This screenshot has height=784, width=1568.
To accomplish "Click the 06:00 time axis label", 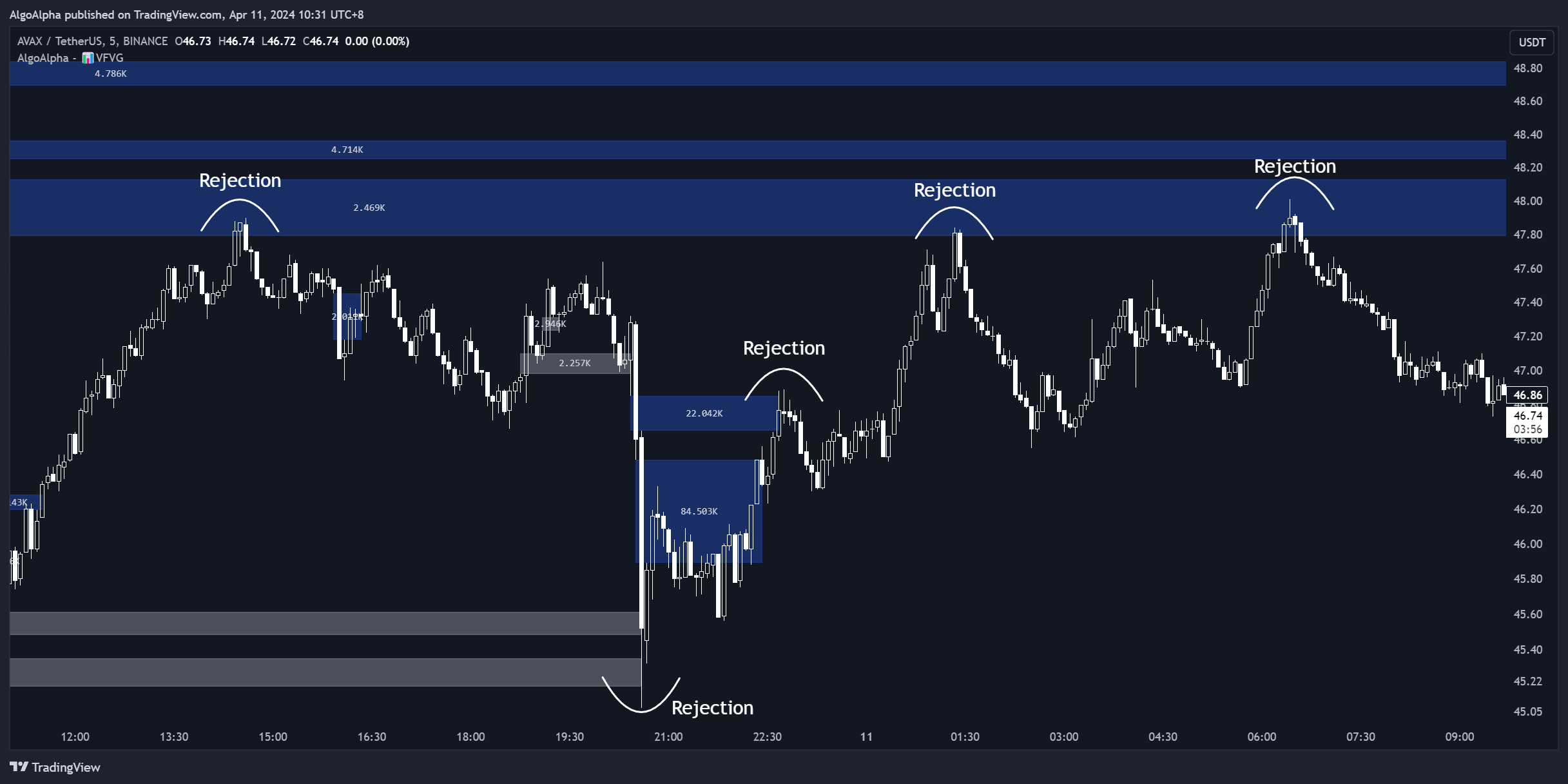I will 1262,737.
